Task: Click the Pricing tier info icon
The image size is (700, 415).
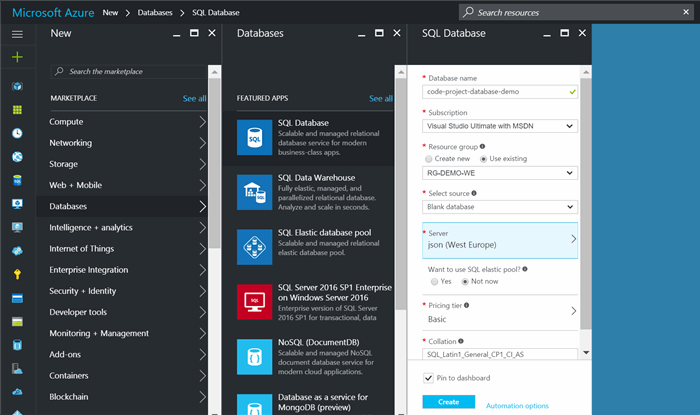Action: pyautogui.click(x=467, y=305)
